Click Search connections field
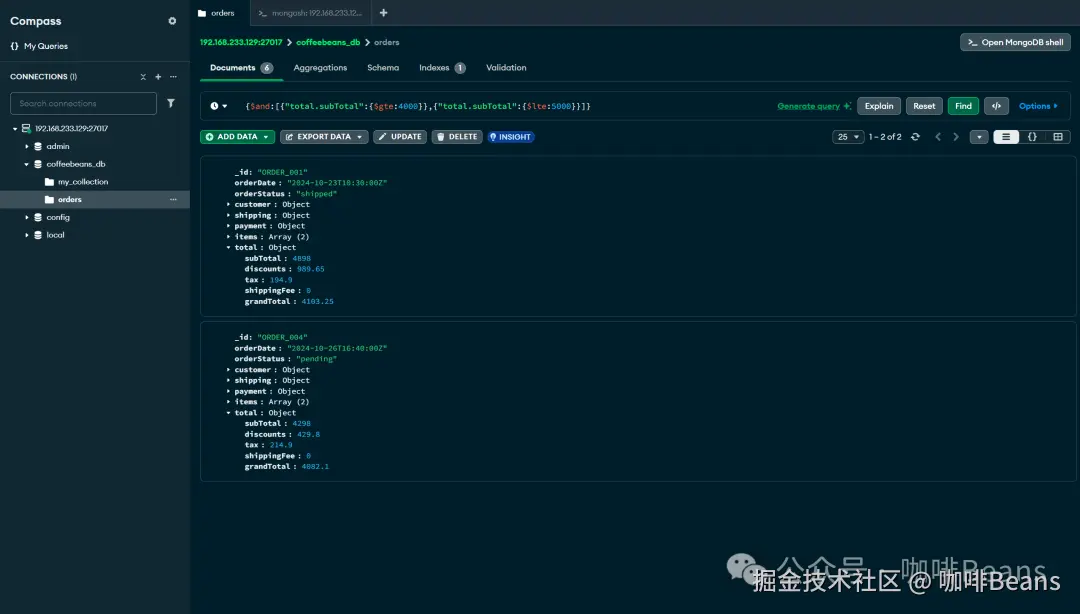This screenshot has height=614, width=1080. [x=83, y=103]
